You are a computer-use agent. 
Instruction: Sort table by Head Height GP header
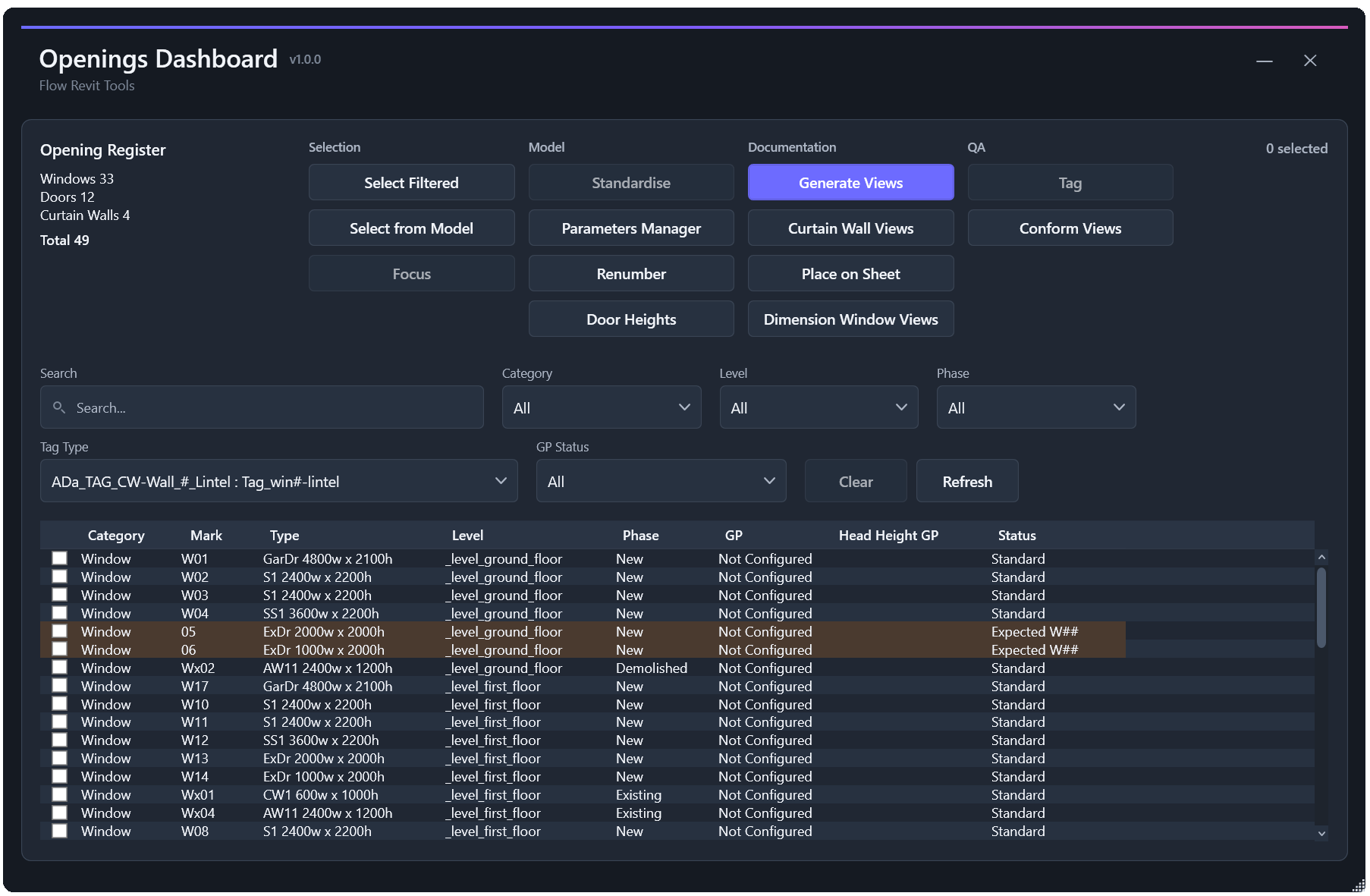pyautogui.click(x=888, y=535)
